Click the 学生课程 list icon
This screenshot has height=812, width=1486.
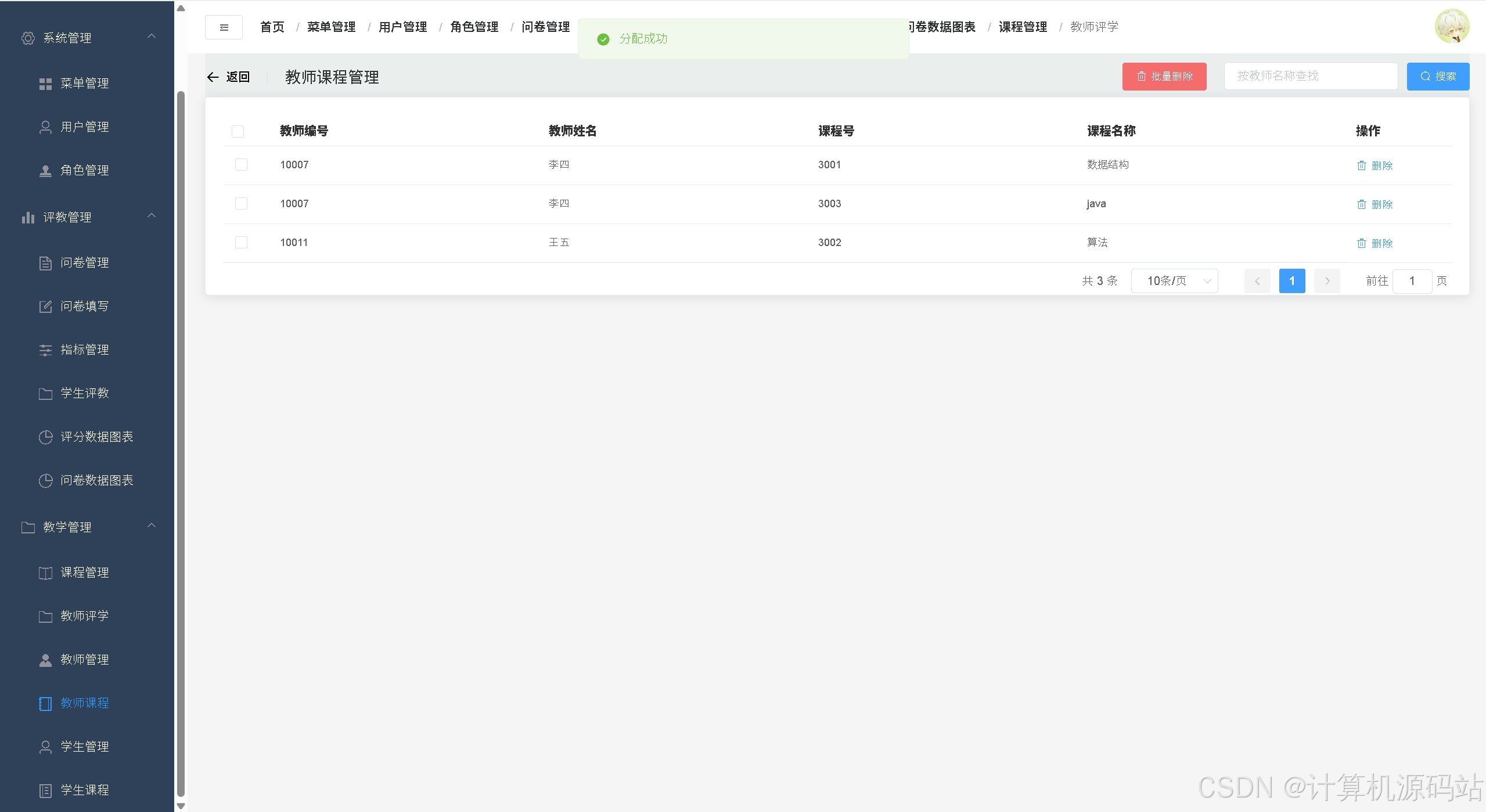45,791
